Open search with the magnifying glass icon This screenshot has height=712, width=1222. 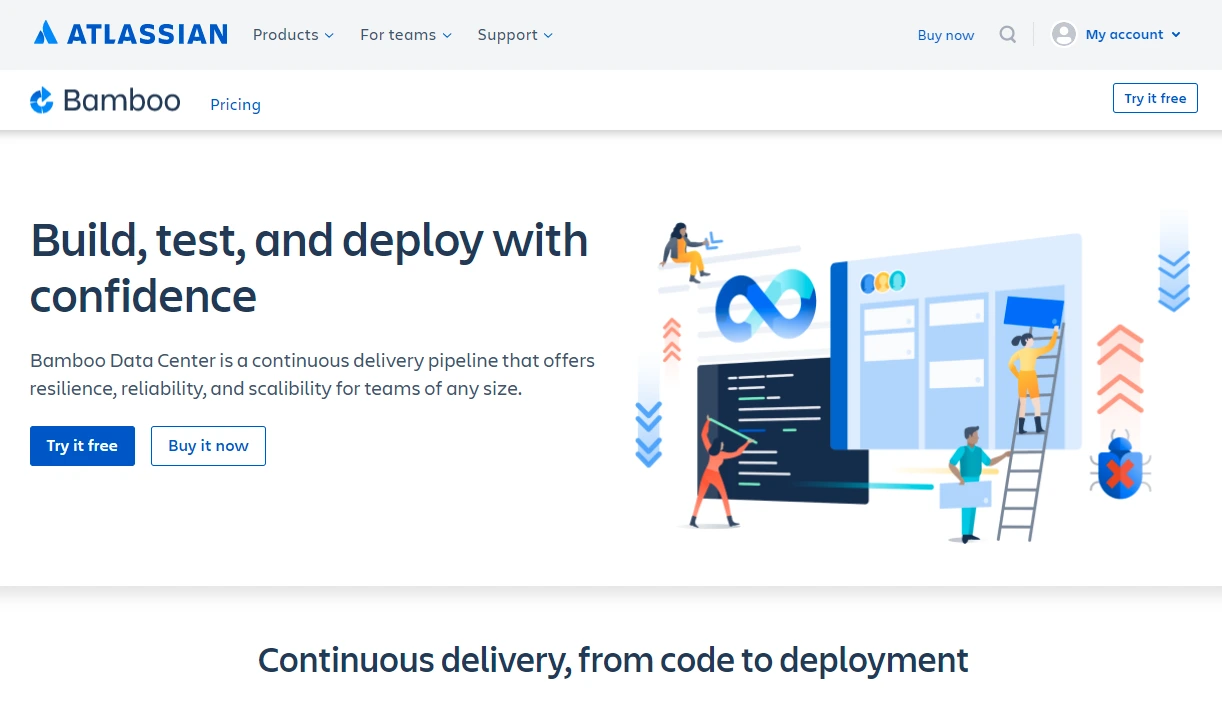pyautogui.click(x=1008, y=34)
